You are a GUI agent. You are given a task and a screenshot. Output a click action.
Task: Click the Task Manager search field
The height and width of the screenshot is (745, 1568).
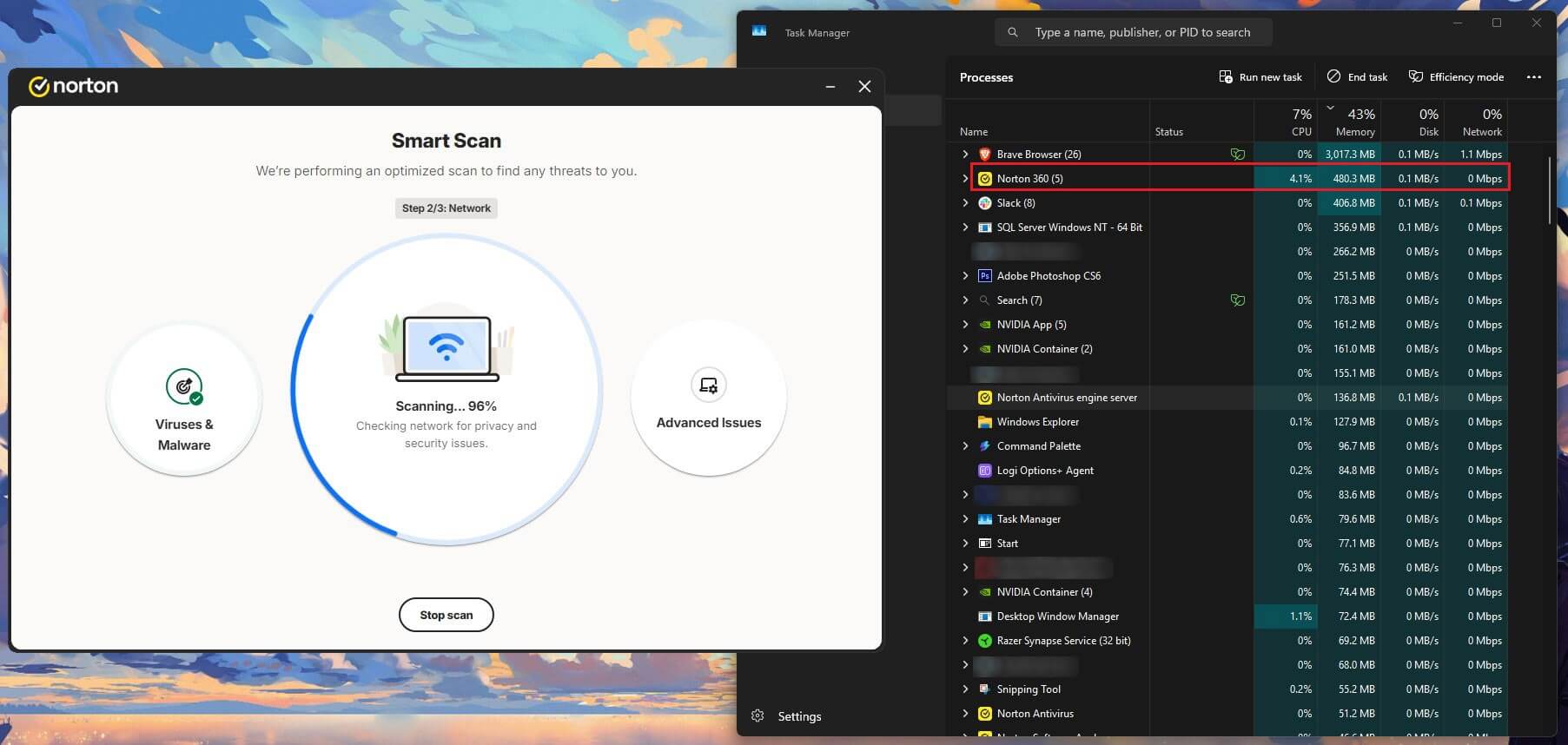(x=1134, y=32)
